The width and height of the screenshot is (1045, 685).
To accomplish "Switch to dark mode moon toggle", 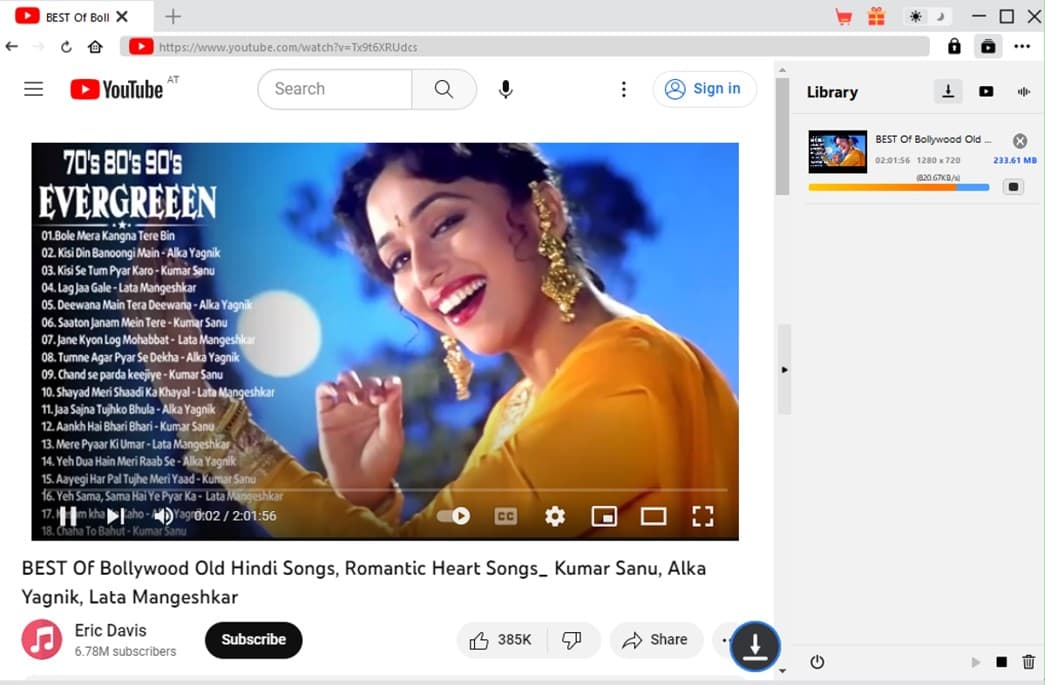I will tap(940, 17).
